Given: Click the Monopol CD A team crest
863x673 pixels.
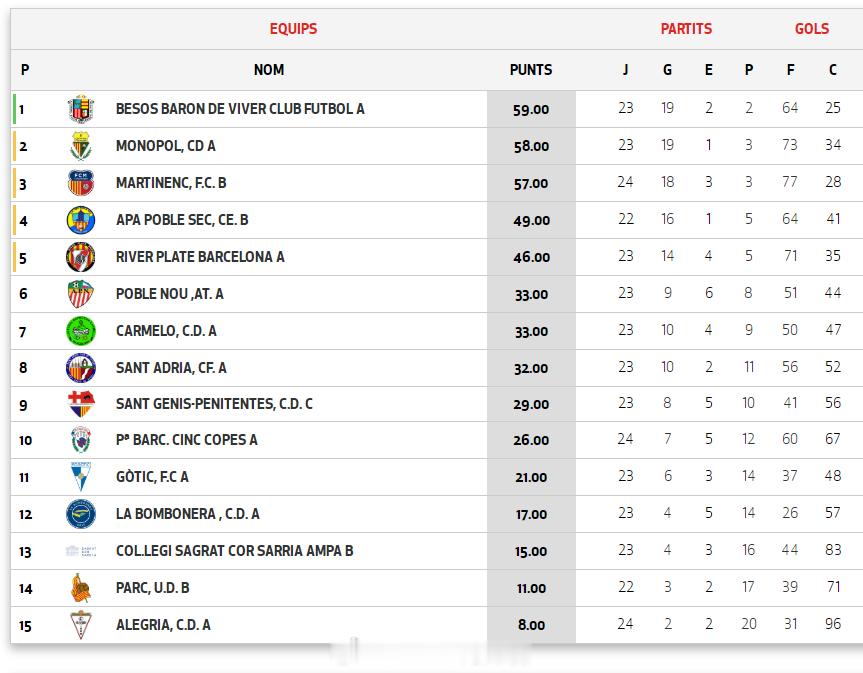Looking at the screenshot, I should click(80, 146).
